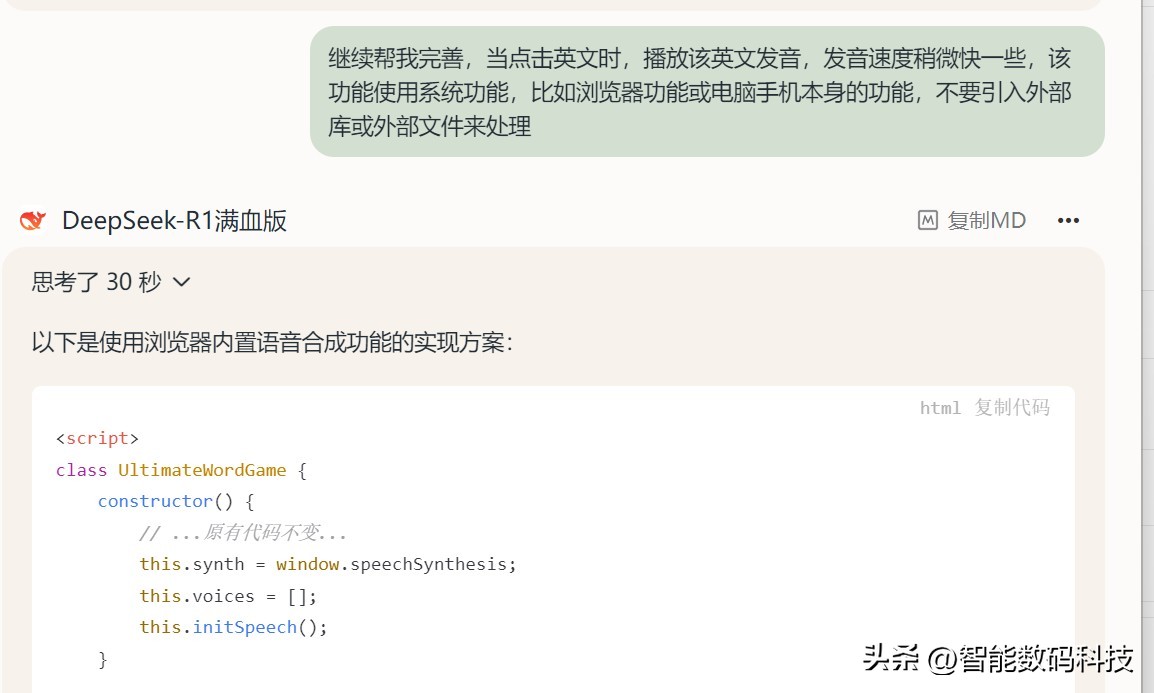Open the three-dot more options menu
The height and width of the screenshot is (693, 1154).
point(1068,220)
